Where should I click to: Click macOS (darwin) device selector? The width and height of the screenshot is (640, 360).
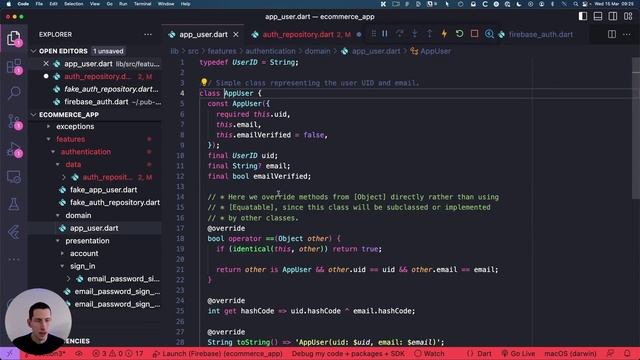point(570,353)
